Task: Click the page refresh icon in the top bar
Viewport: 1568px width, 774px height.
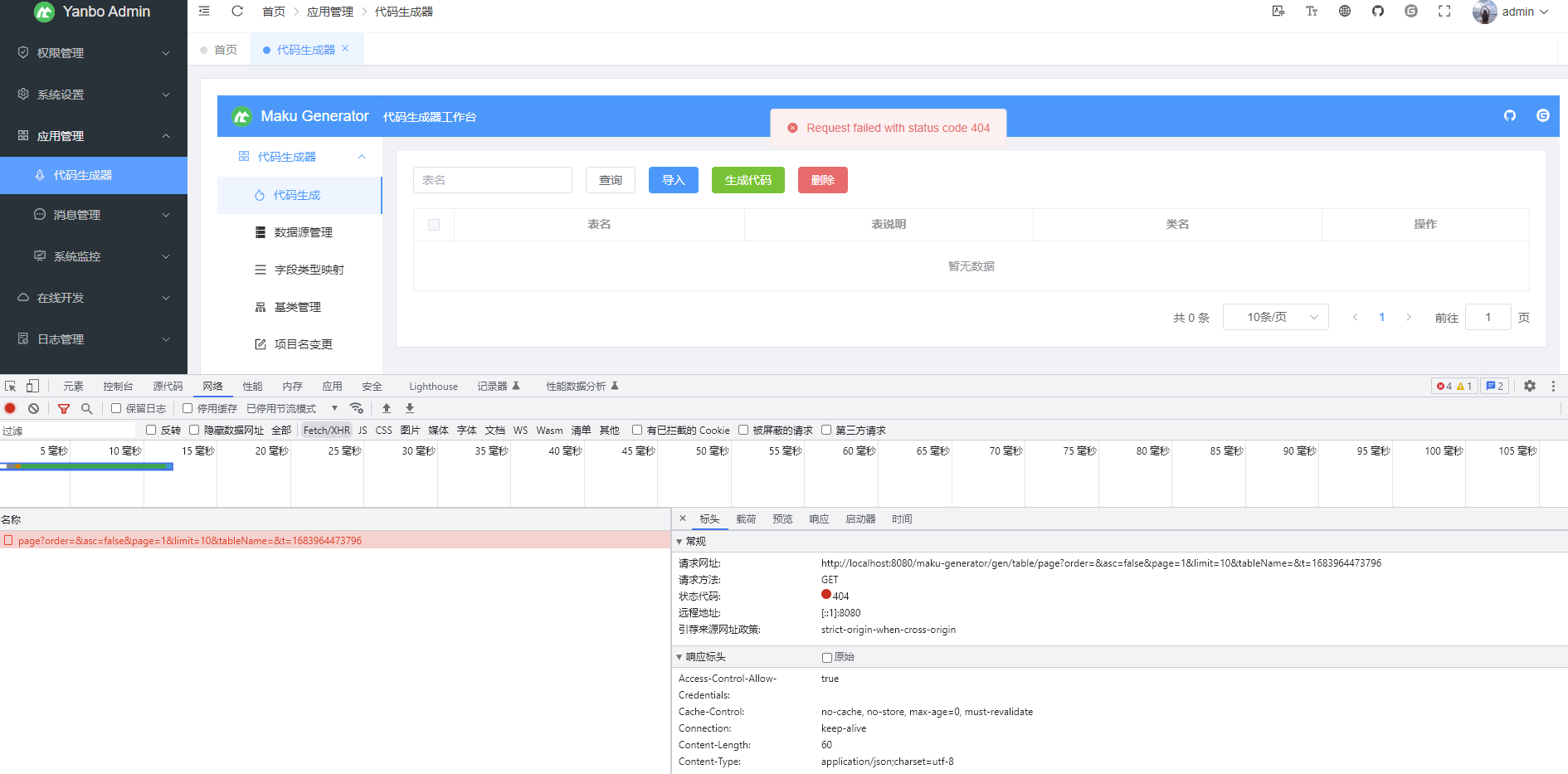Action: click(x=237, y=12)
